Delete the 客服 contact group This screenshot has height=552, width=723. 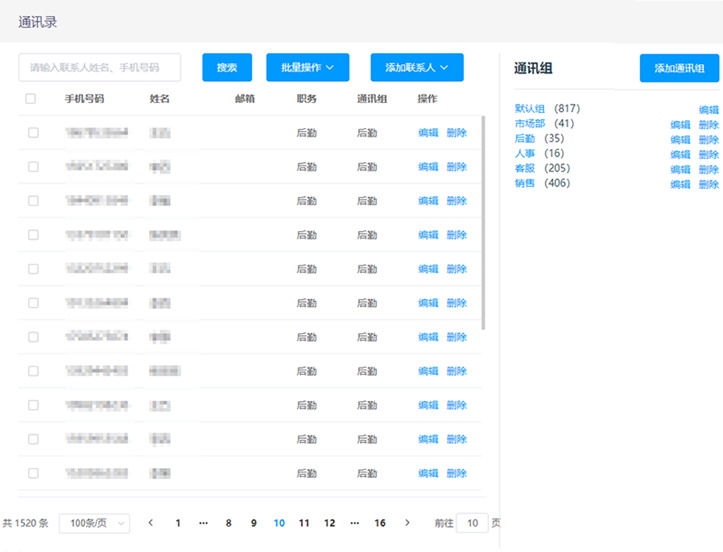(x=709, y=170)
